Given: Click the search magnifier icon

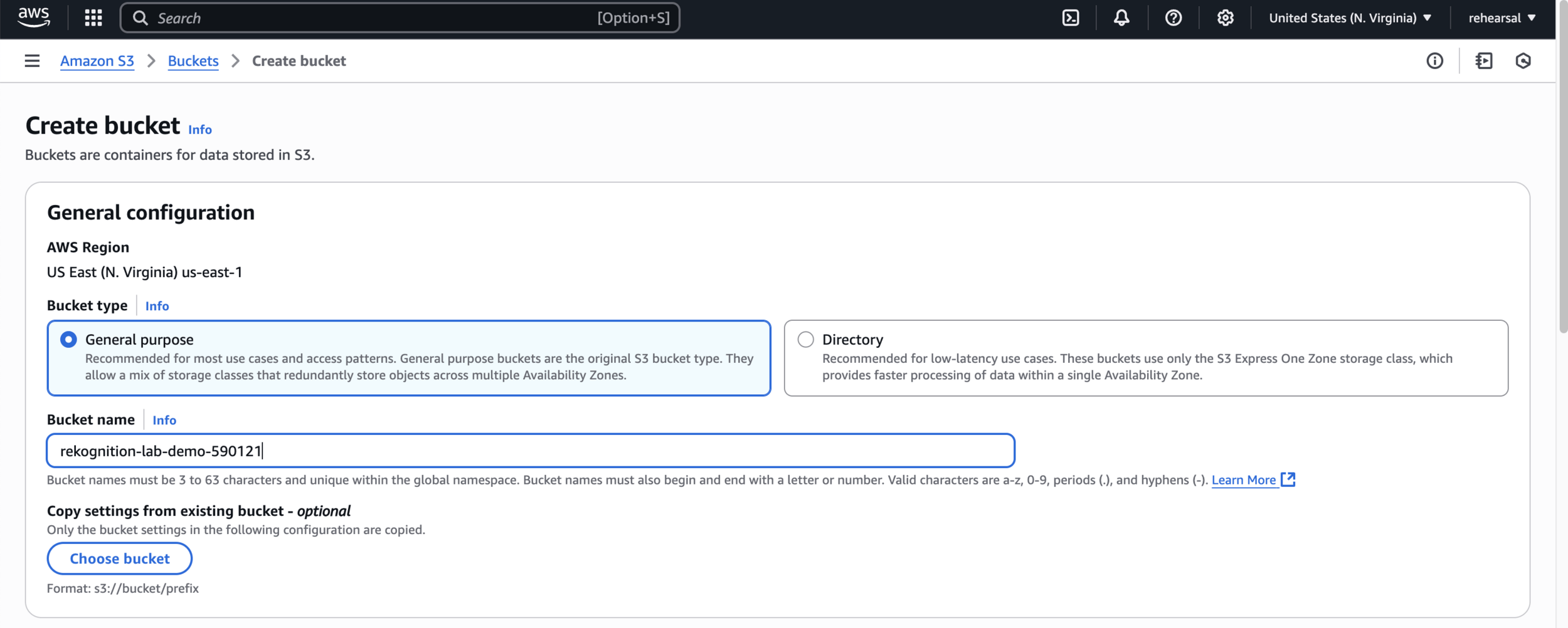Looking at the screenshot, I should (140, 18).
